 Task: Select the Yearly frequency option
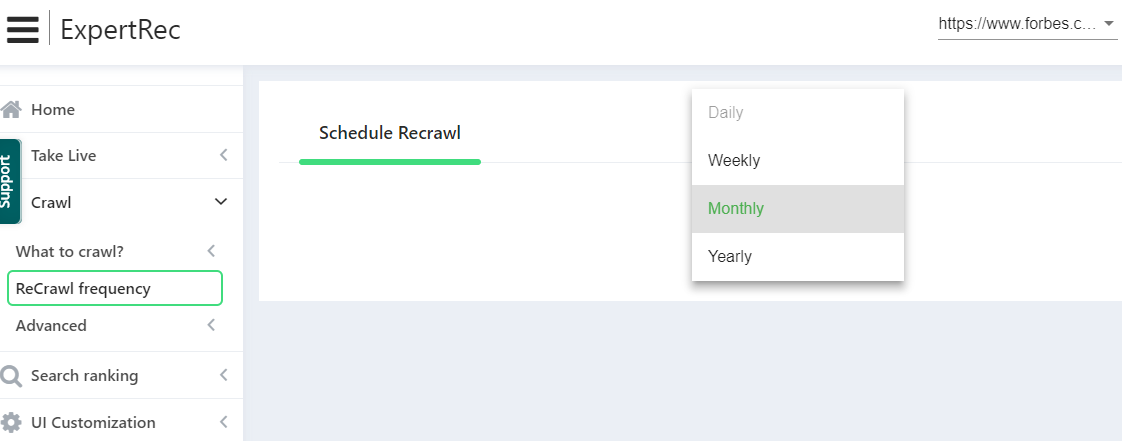pyautogui.click(x=730, y=257)
